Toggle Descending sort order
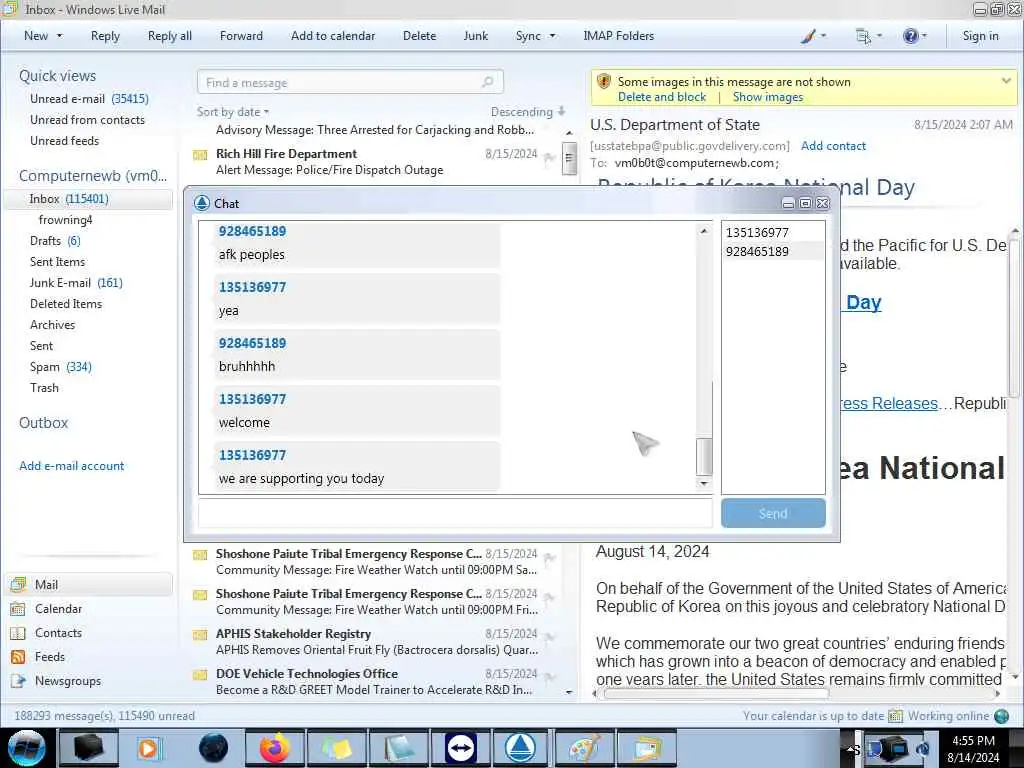 point(528,112)
